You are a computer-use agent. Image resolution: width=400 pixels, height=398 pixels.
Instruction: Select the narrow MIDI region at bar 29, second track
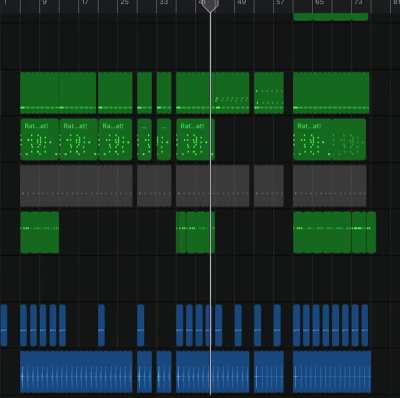[144, 139]
